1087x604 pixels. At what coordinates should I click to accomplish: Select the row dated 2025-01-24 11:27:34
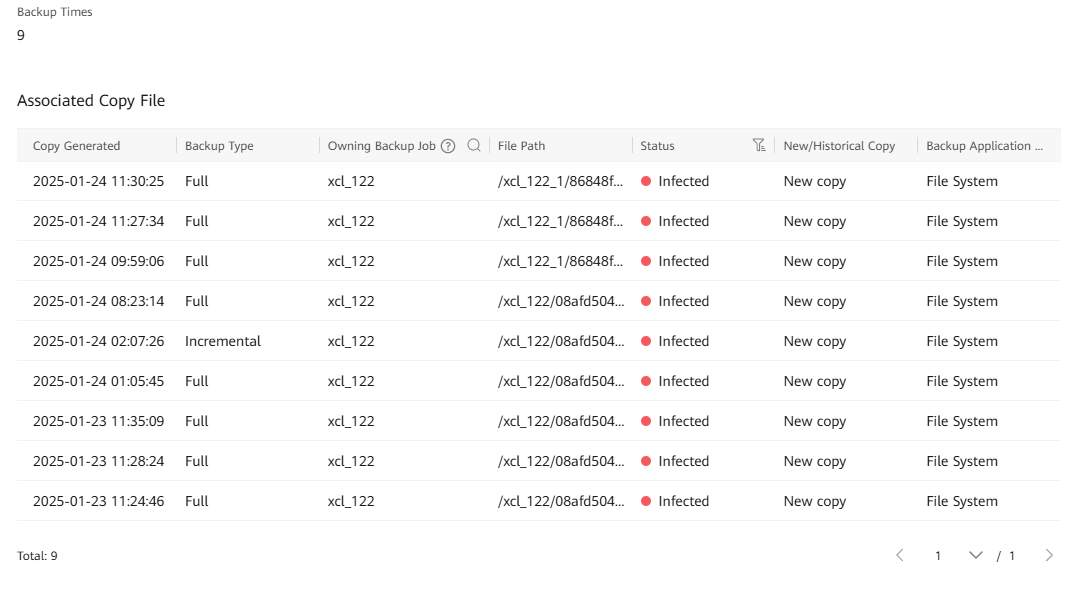coord(98,222)
